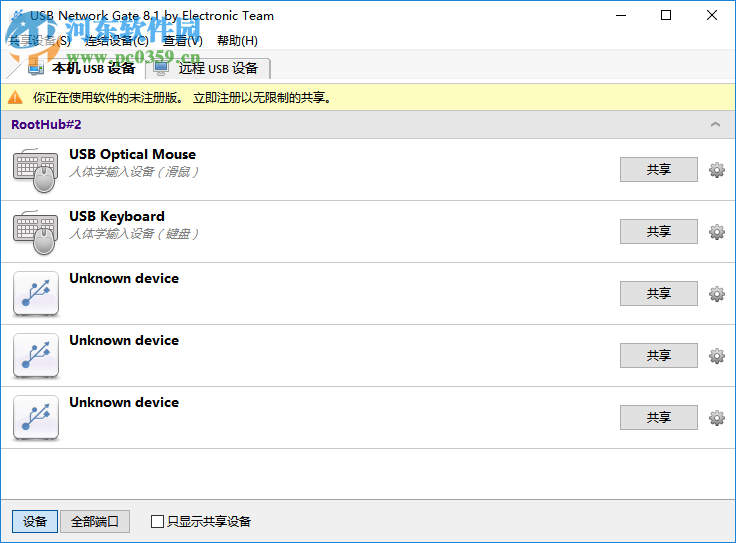Viewport: 736px width, 543px height.
Task: Click 人体学输入设备（键盘）description text
Action: tap(134, 234)
